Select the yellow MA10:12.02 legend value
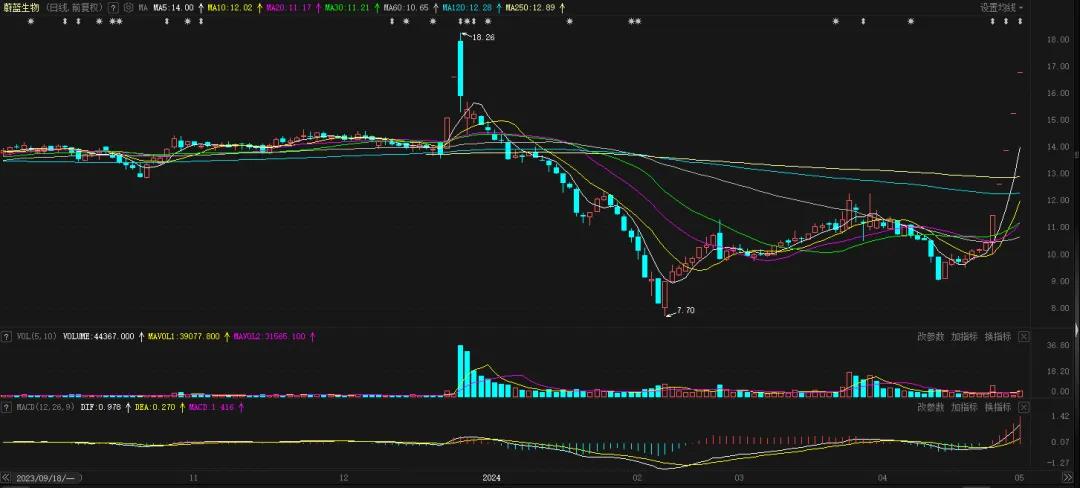 (x=230, y=8)
